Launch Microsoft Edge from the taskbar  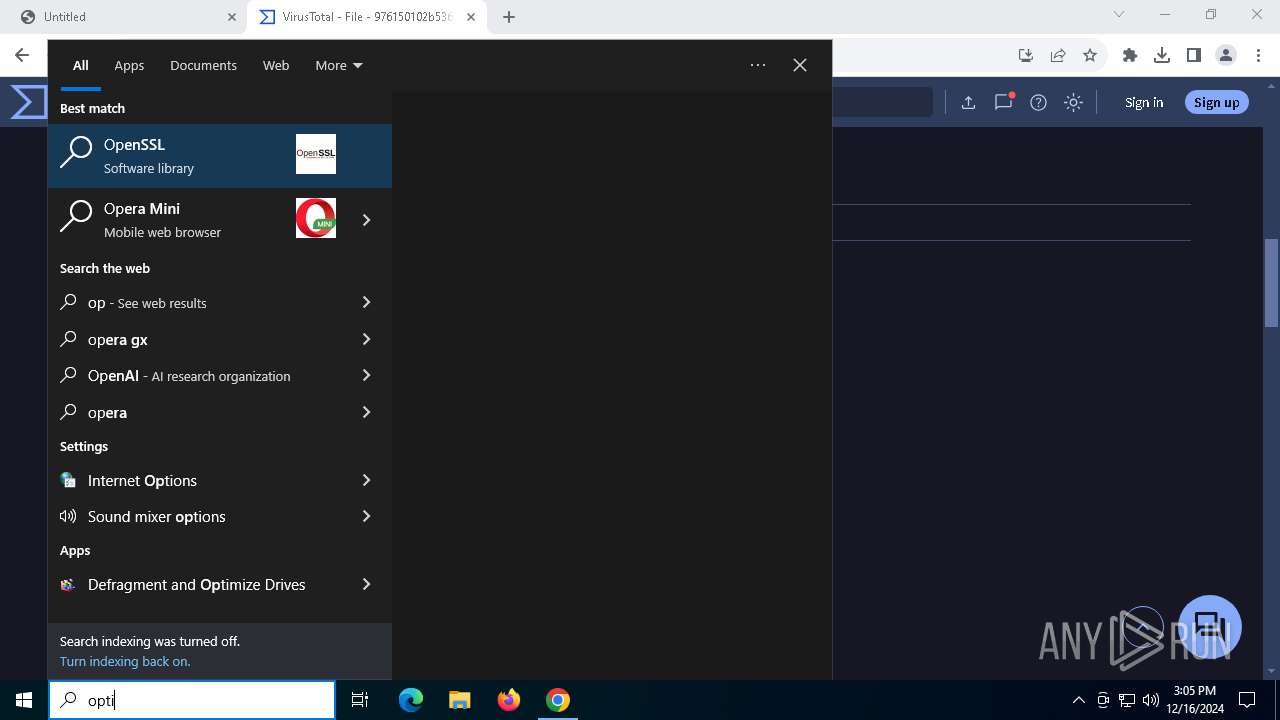pos(411,700)
